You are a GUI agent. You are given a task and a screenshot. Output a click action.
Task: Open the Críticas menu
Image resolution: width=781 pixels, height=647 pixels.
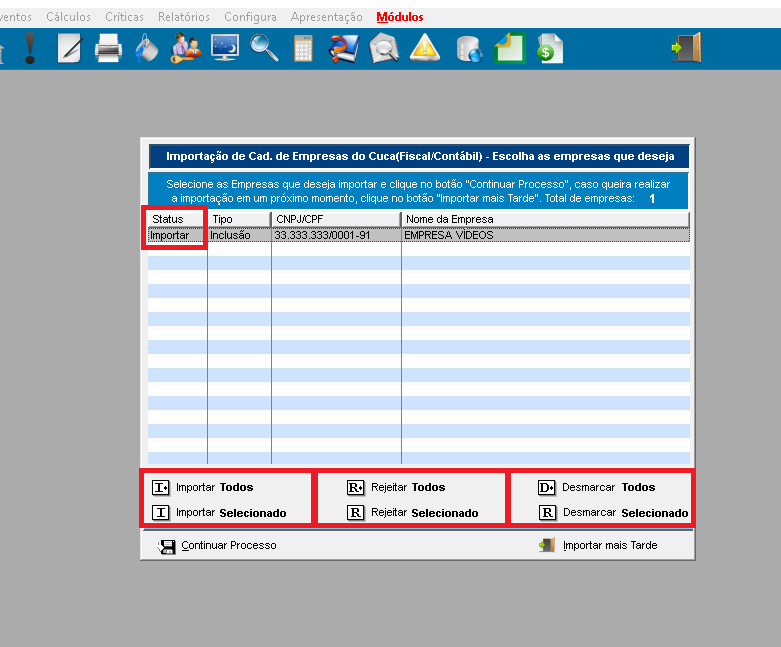tap(124, 17)
